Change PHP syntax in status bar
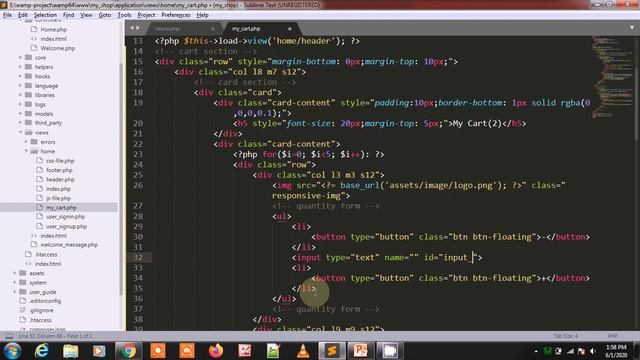Image resolution: width=640 pixels, height=360 pixels. [612, 336]
